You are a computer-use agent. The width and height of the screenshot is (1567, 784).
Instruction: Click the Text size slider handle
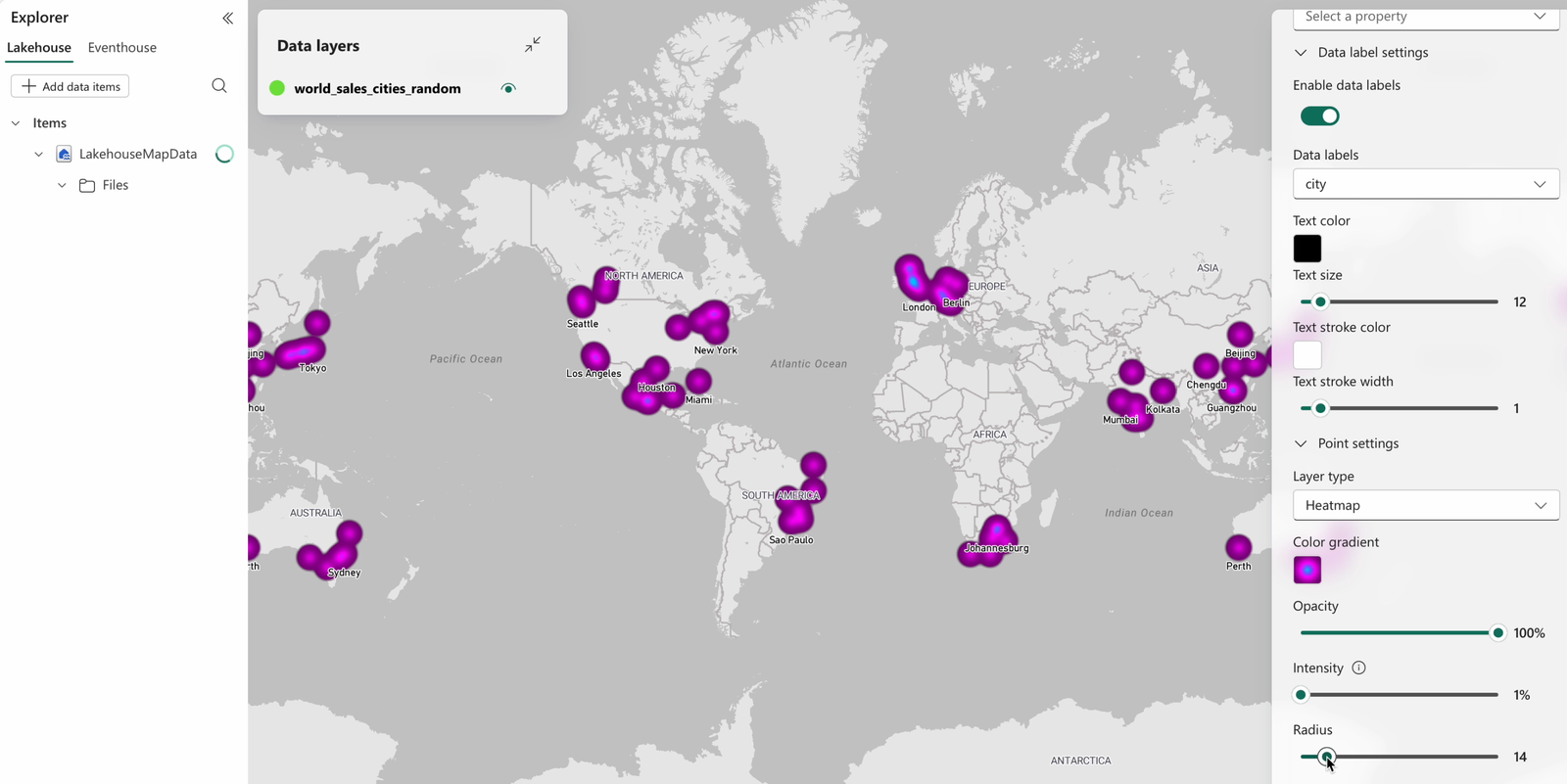click(1320, 301)
